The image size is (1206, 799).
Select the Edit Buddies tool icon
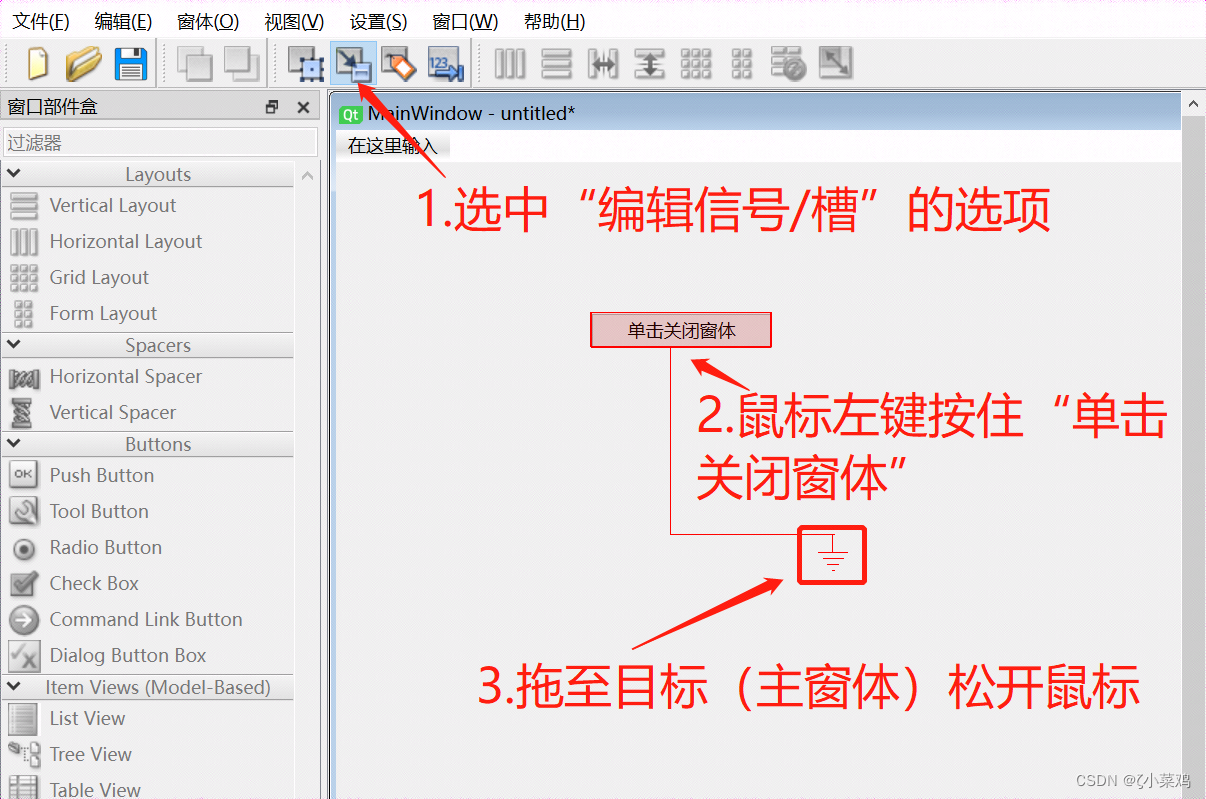tap(399, 63)
